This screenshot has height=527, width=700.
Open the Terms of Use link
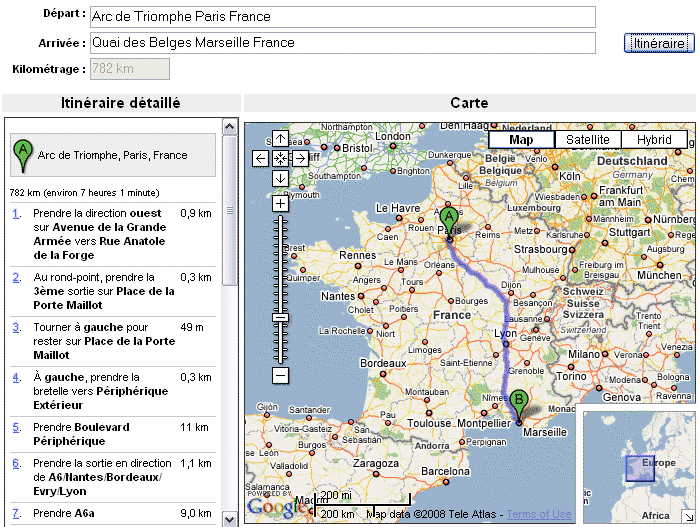click(539, 514)
